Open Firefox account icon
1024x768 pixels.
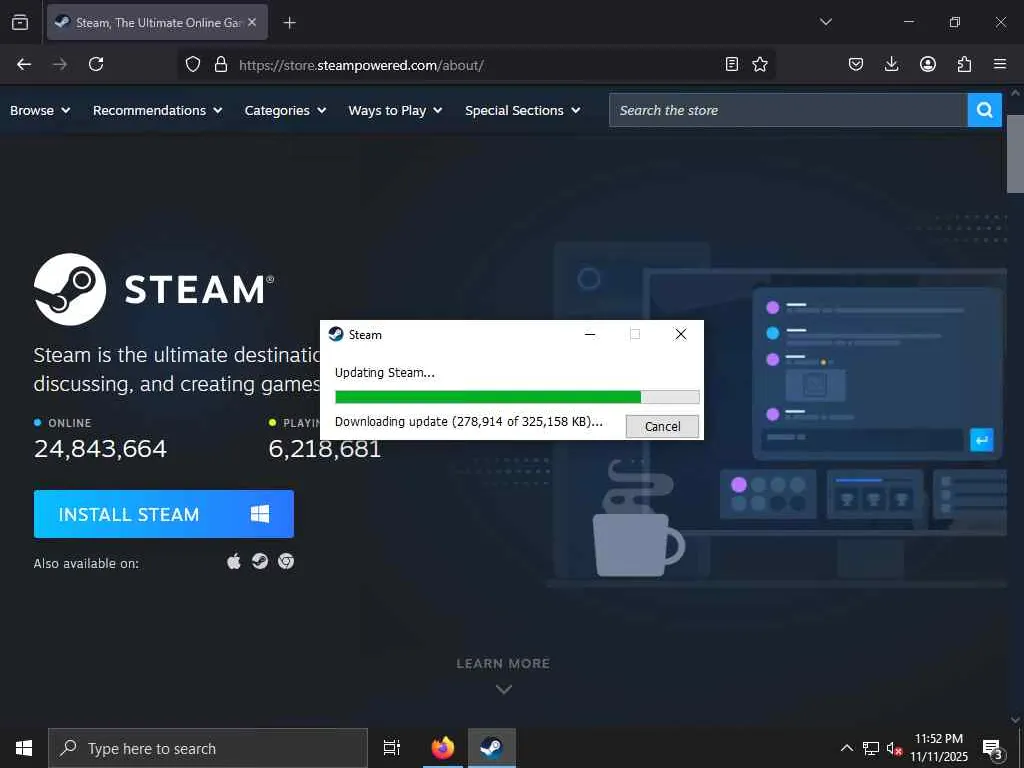[x=927, y=64]
